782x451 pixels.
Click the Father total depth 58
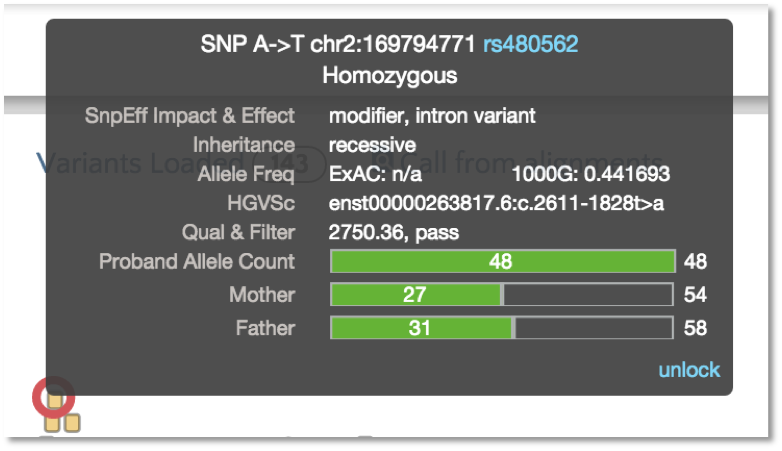tap(695, 328)
